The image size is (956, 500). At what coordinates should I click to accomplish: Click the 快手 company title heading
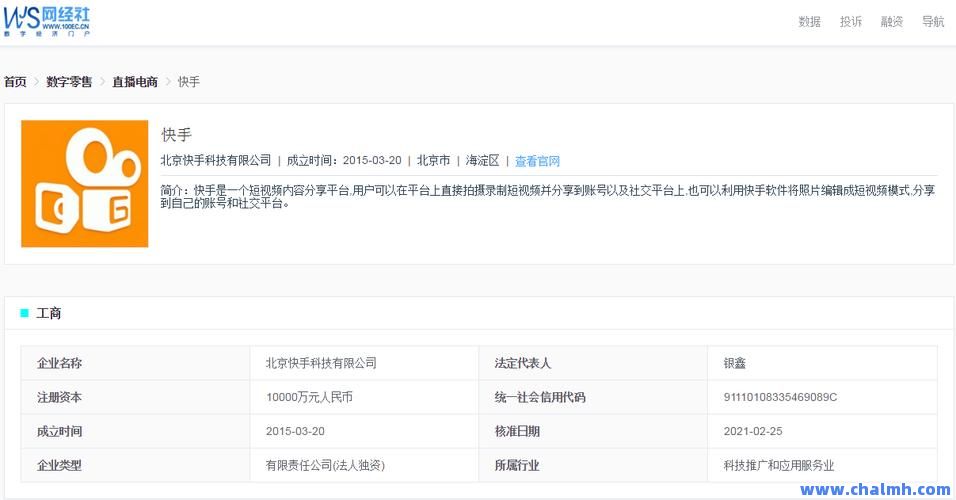tap(176, 135)
